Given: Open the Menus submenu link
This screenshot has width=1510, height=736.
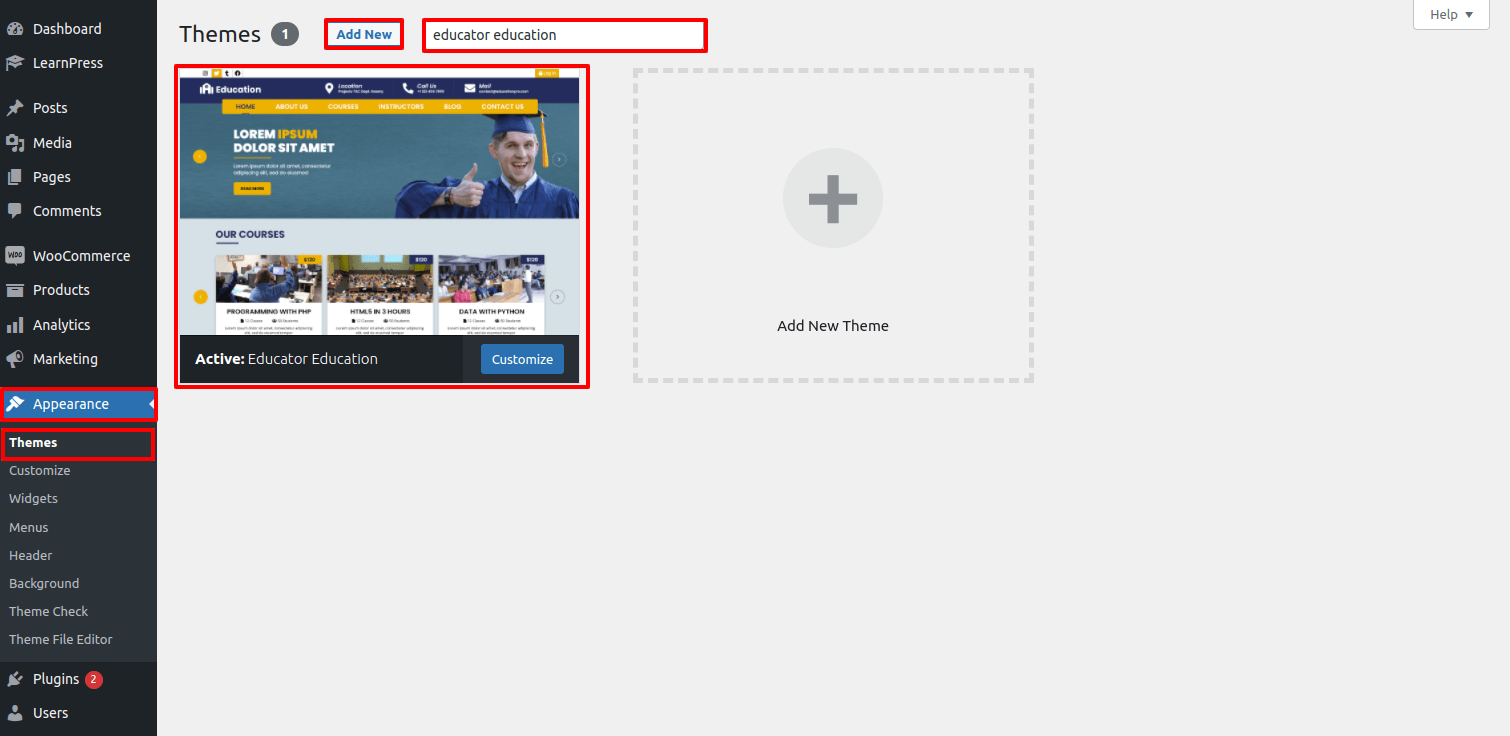Looking at the screenshot, I should [28, 527].
